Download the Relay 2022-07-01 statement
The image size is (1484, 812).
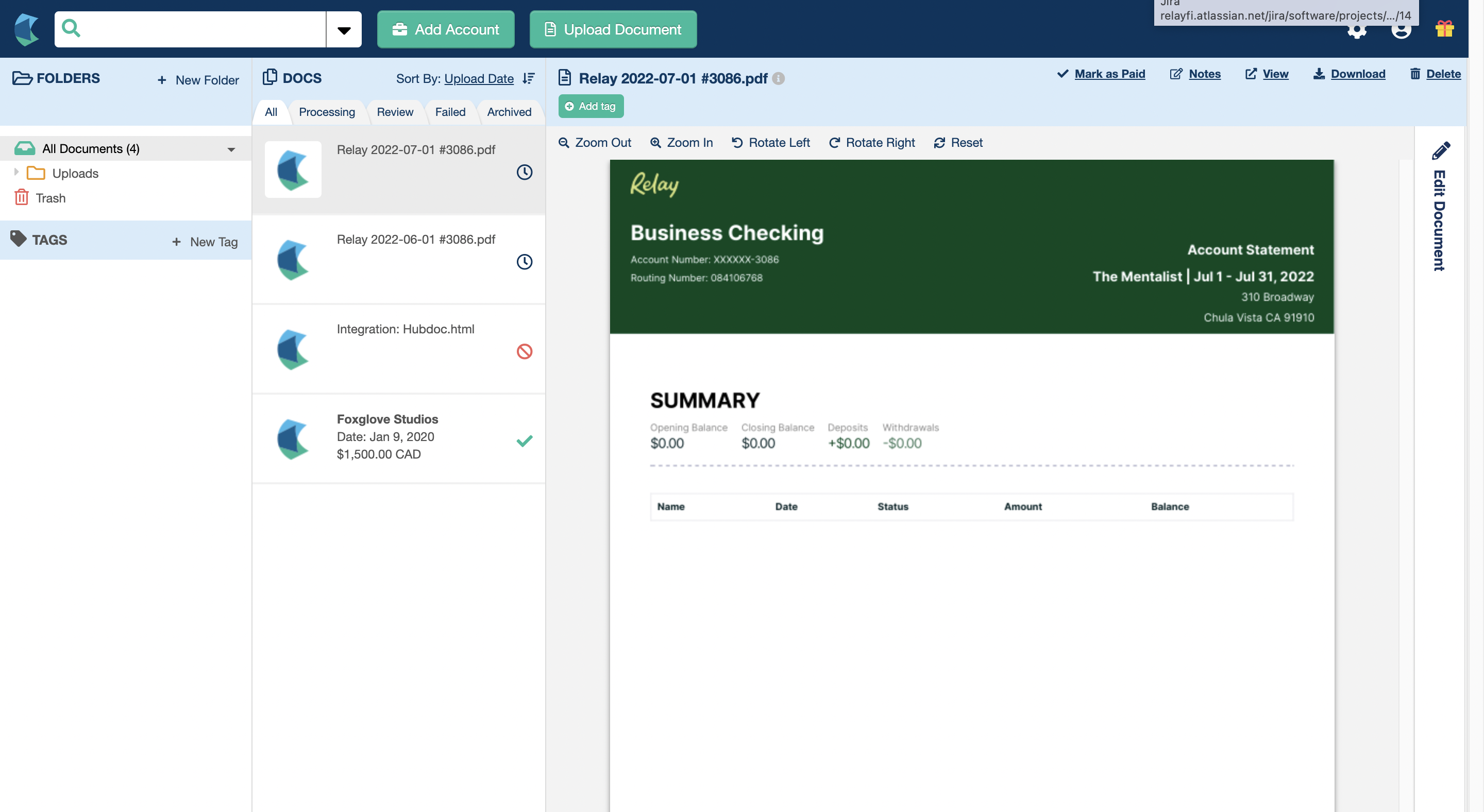1351,74
